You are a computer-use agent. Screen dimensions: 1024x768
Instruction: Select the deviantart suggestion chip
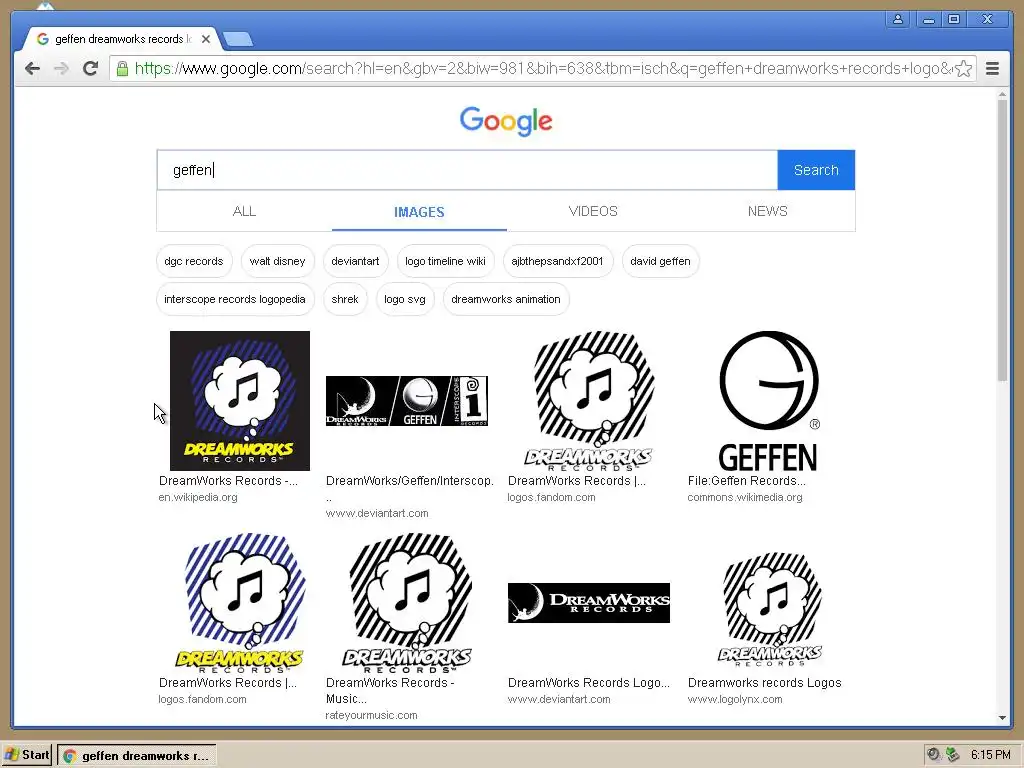[x=355, y=261]
